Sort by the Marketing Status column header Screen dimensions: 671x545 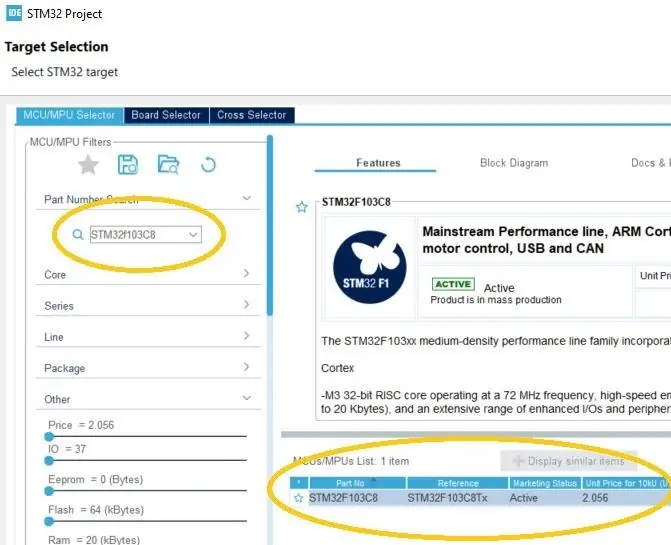tap(545, 483)
